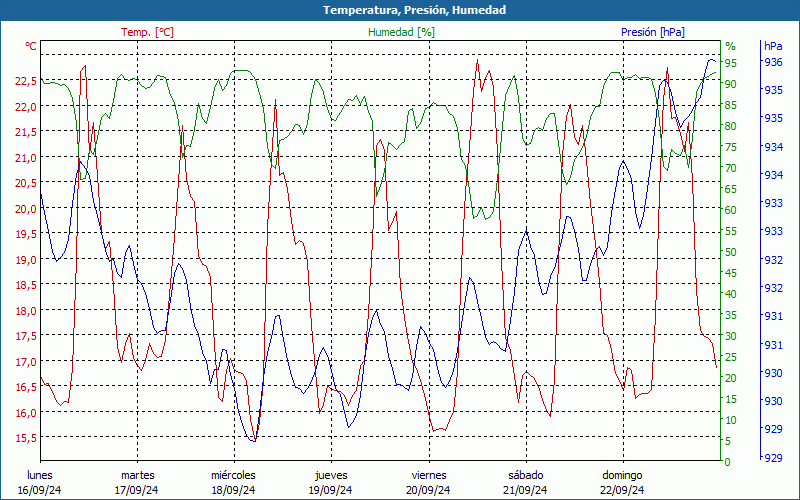Image resolution: width=800 pixels, height=500 pixels.
Task: Pick the 21,5 temperature axis value
Action: point(26,132)
